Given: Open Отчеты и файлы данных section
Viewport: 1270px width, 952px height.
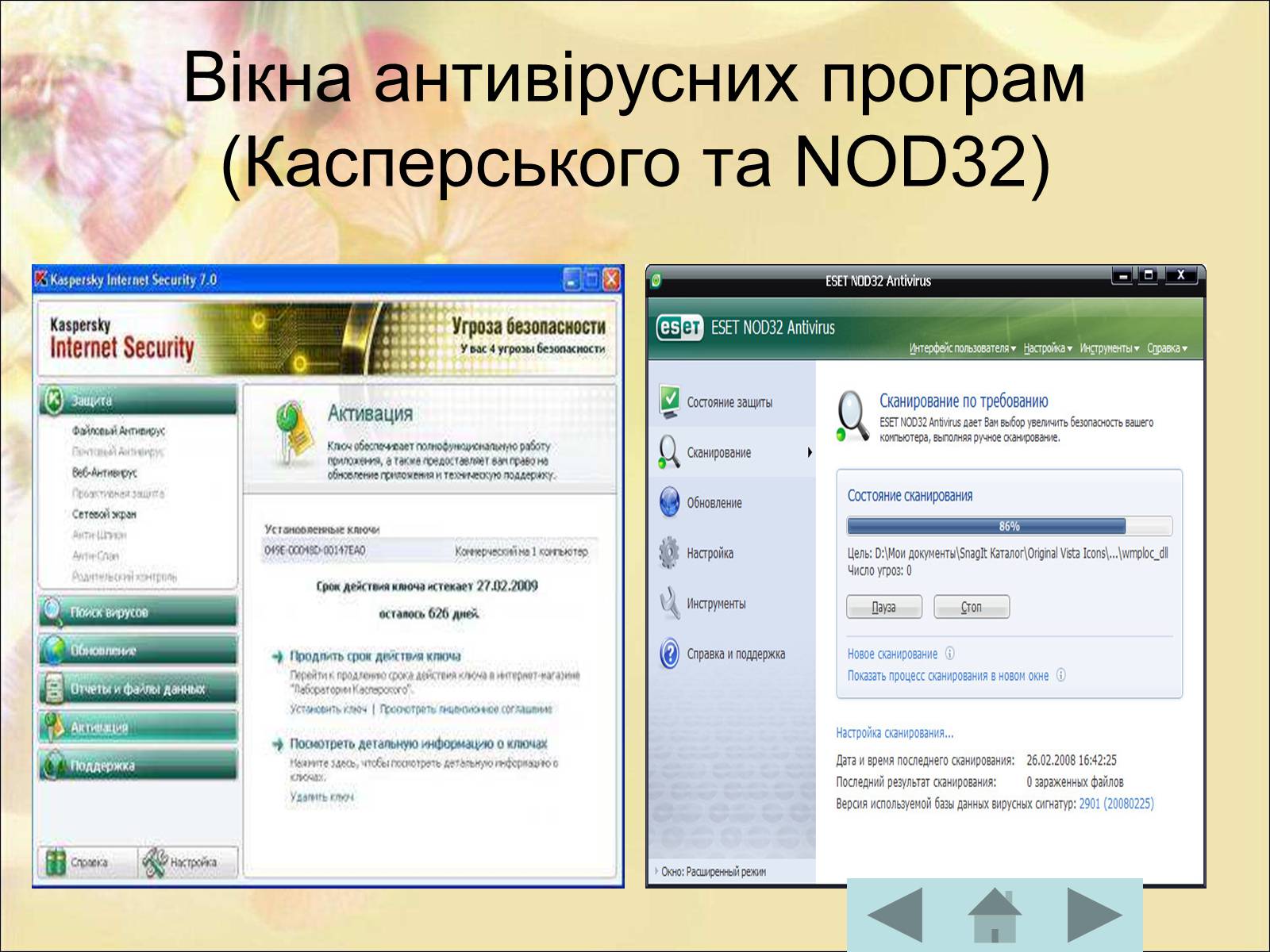Looking at the screenshot, I should 137,689.
